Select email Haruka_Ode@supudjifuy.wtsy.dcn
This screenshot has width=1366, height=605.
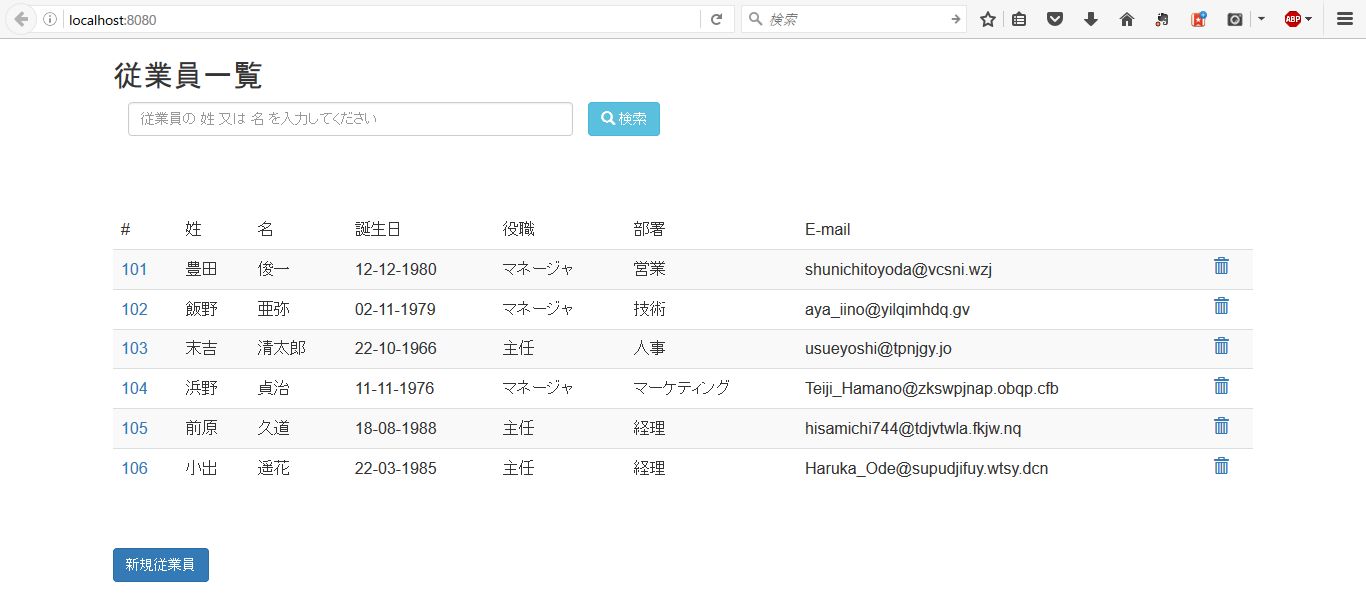pos(926,468)
